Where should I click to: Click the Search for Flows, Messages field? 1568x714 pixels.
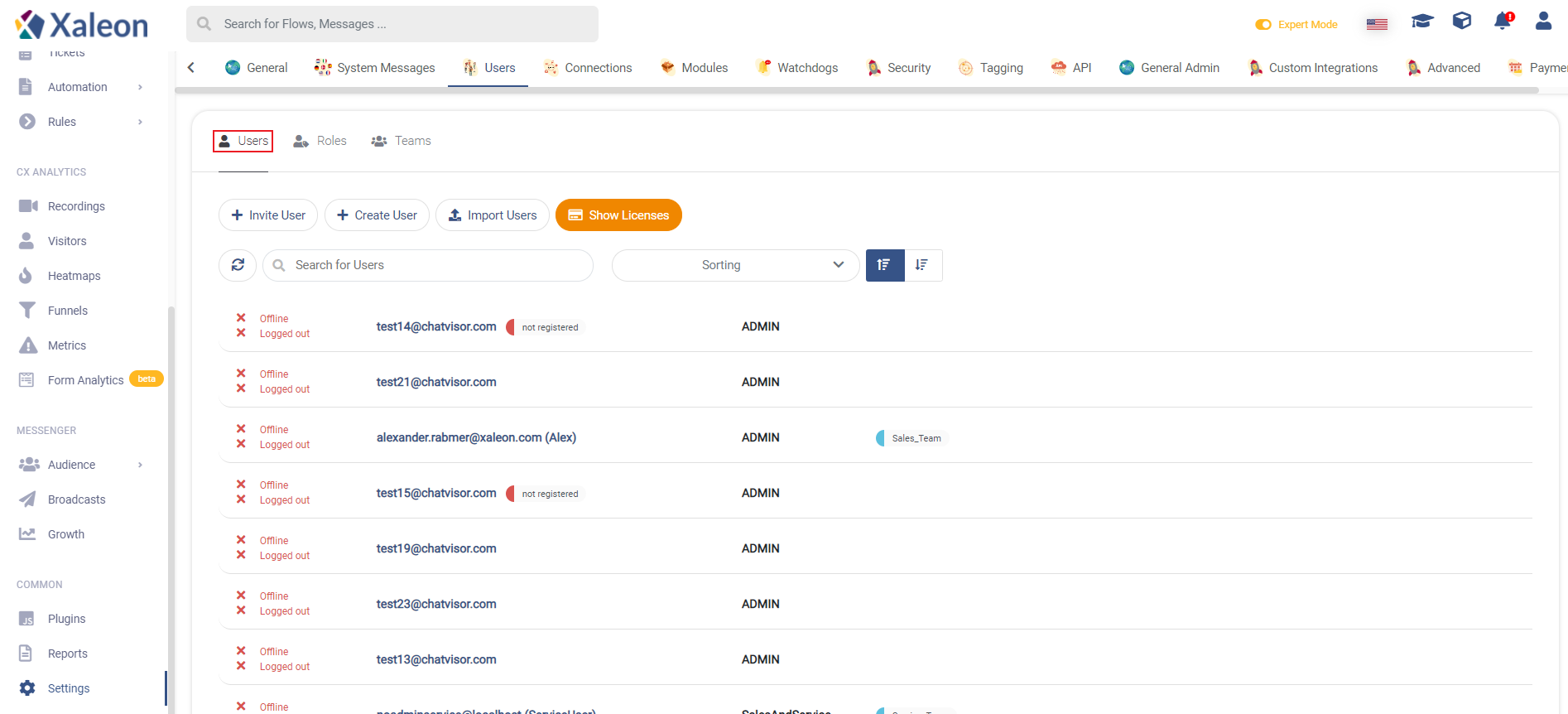point(392,24)
